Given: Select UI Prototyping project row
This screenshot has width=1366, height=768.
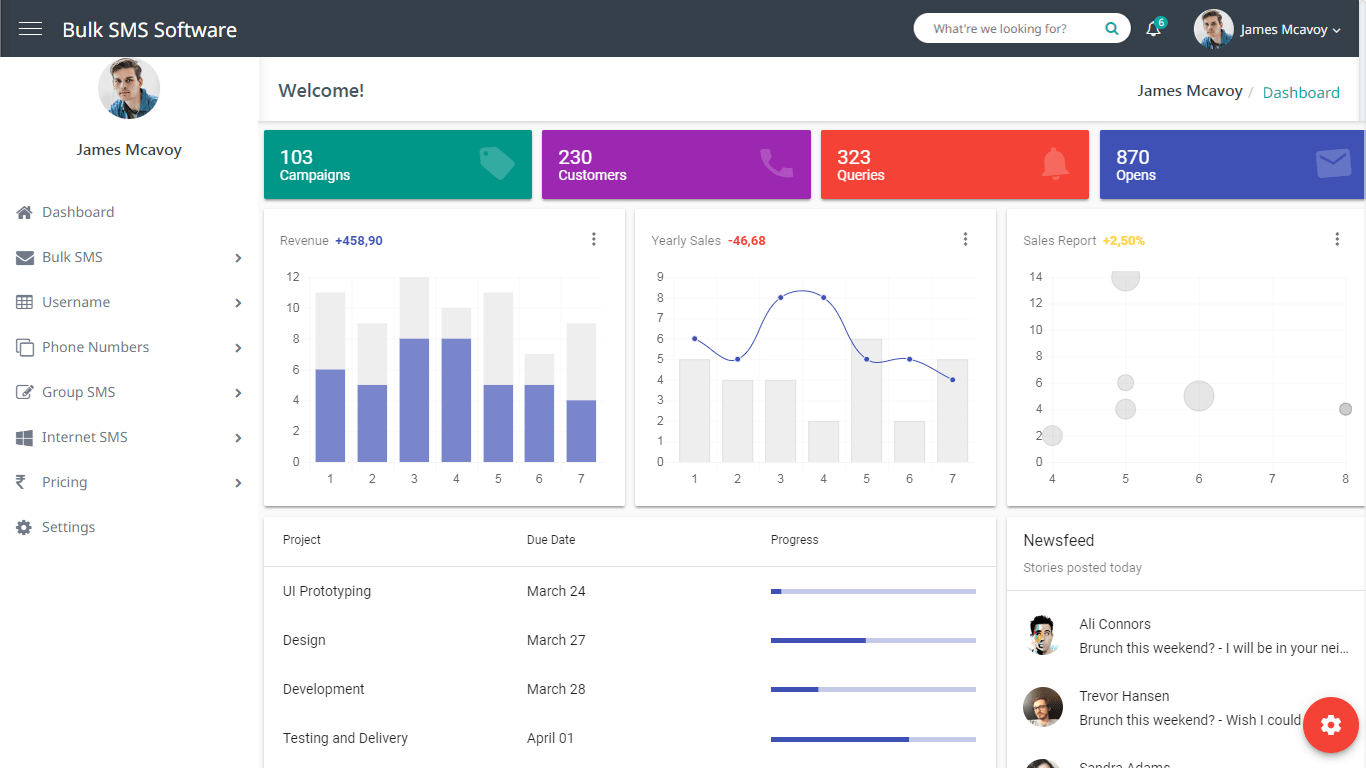Looking at the screenshot, I should coord(630,591).
